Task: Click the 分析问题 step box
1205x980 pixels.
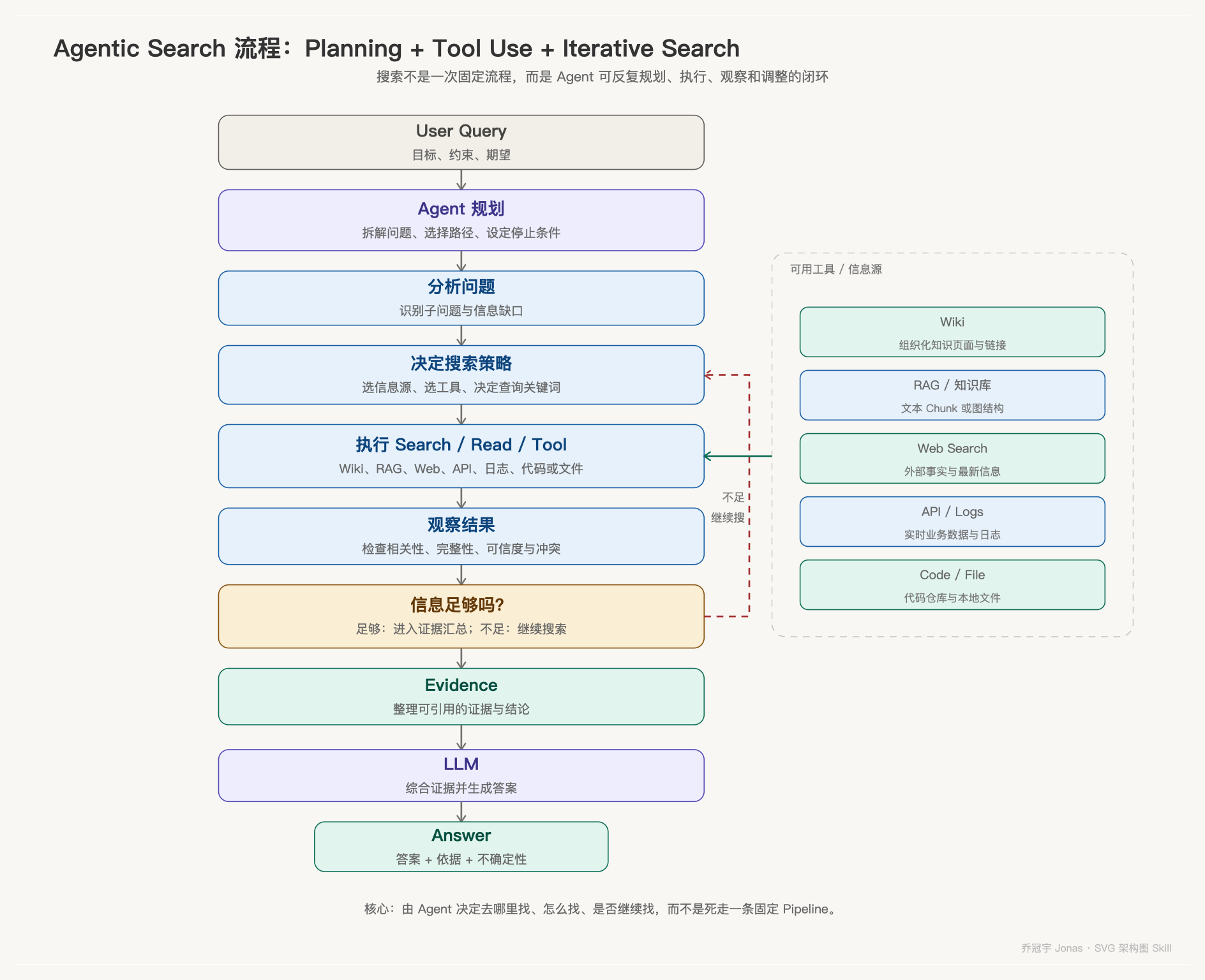Action: (461, 298)
